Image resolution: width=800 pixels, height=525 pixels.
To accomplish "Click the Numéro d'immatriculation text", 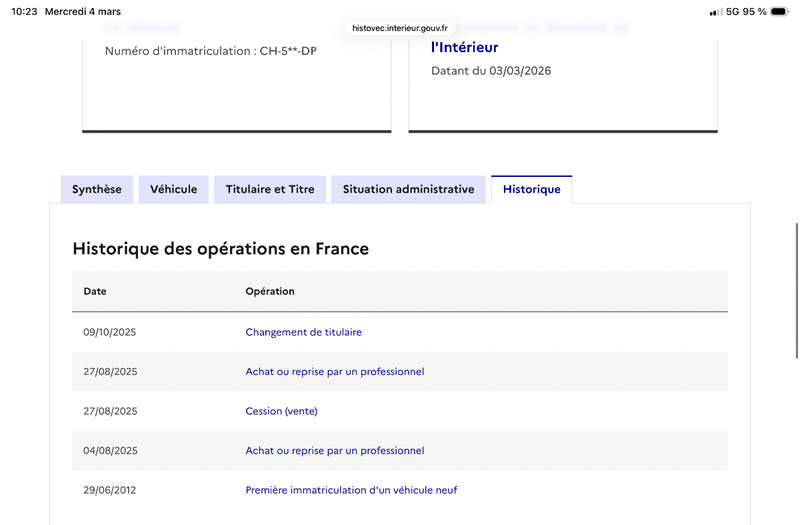I will (x=210, y=51).
